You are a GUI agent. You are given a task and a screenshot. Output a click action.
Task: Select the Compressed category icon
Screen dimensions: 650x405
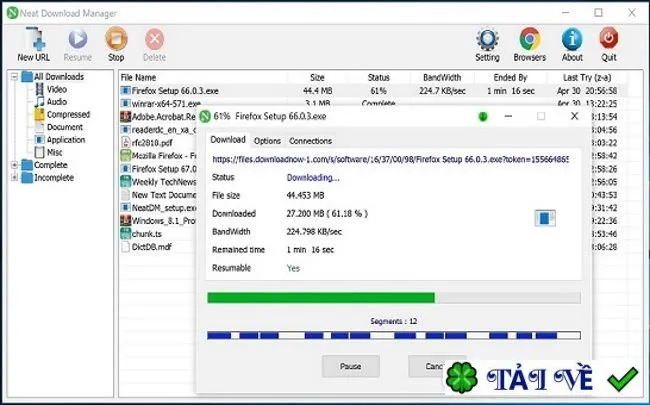click(39, 114)
